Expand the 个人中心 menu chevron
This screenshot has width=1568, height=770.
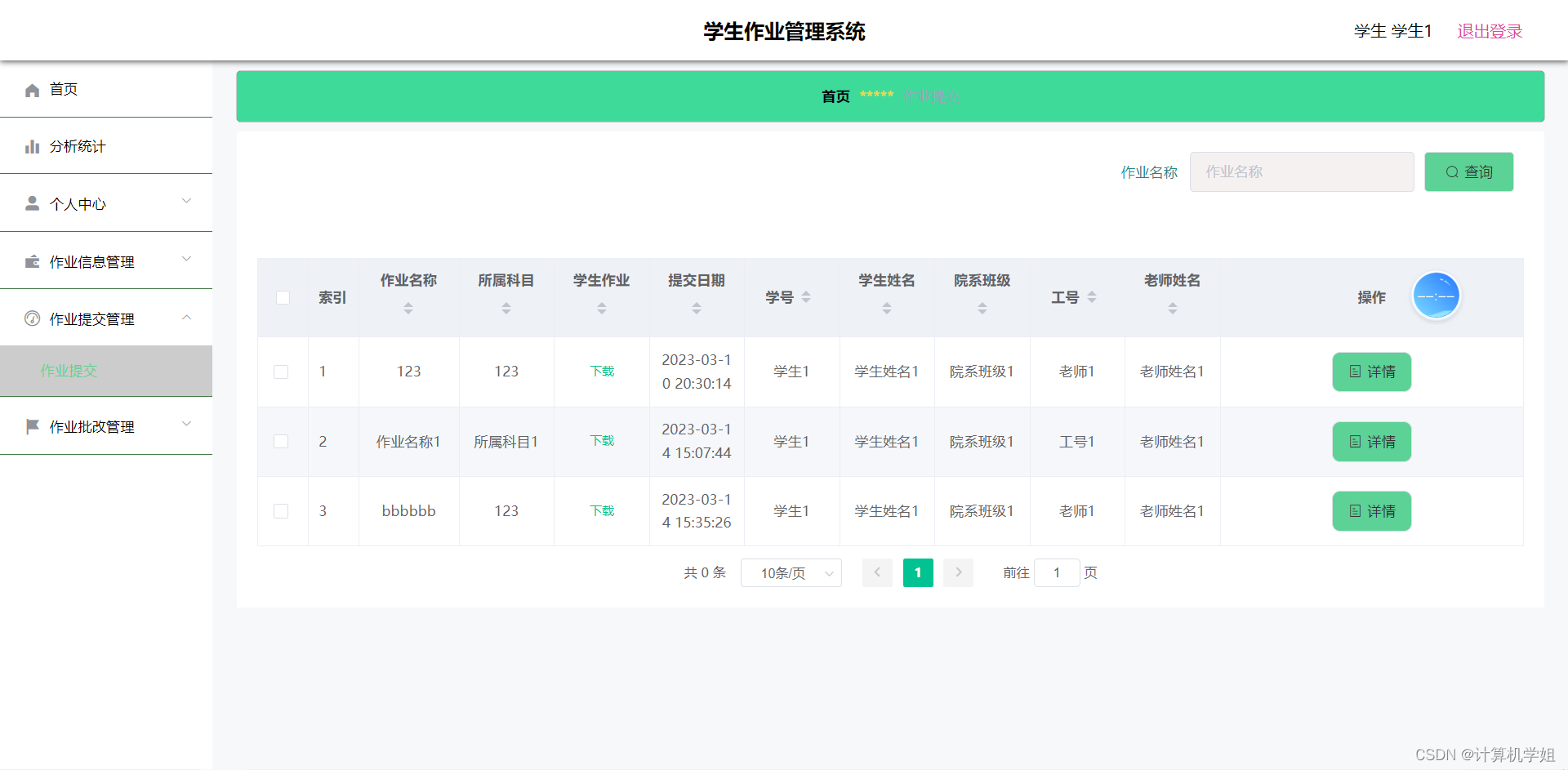[186, 201]
